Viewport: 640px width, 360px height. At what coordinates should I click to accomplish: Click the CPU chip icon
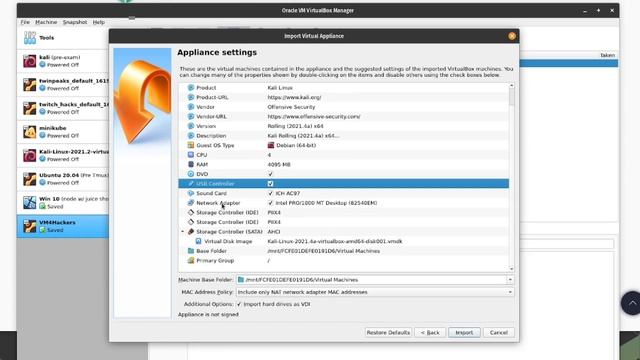coord(191,155)
